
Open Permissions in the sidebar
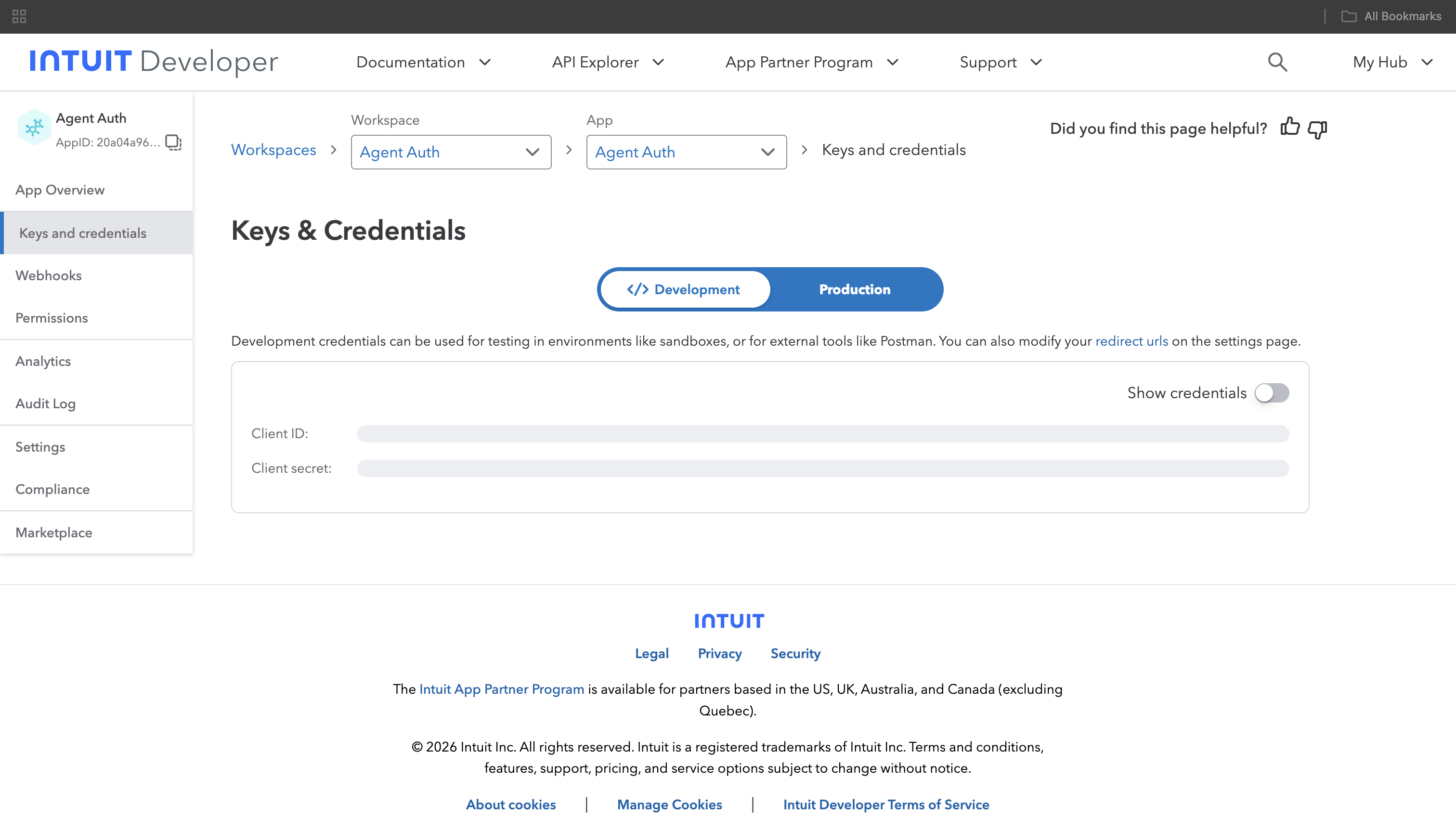tap(96, 318)
